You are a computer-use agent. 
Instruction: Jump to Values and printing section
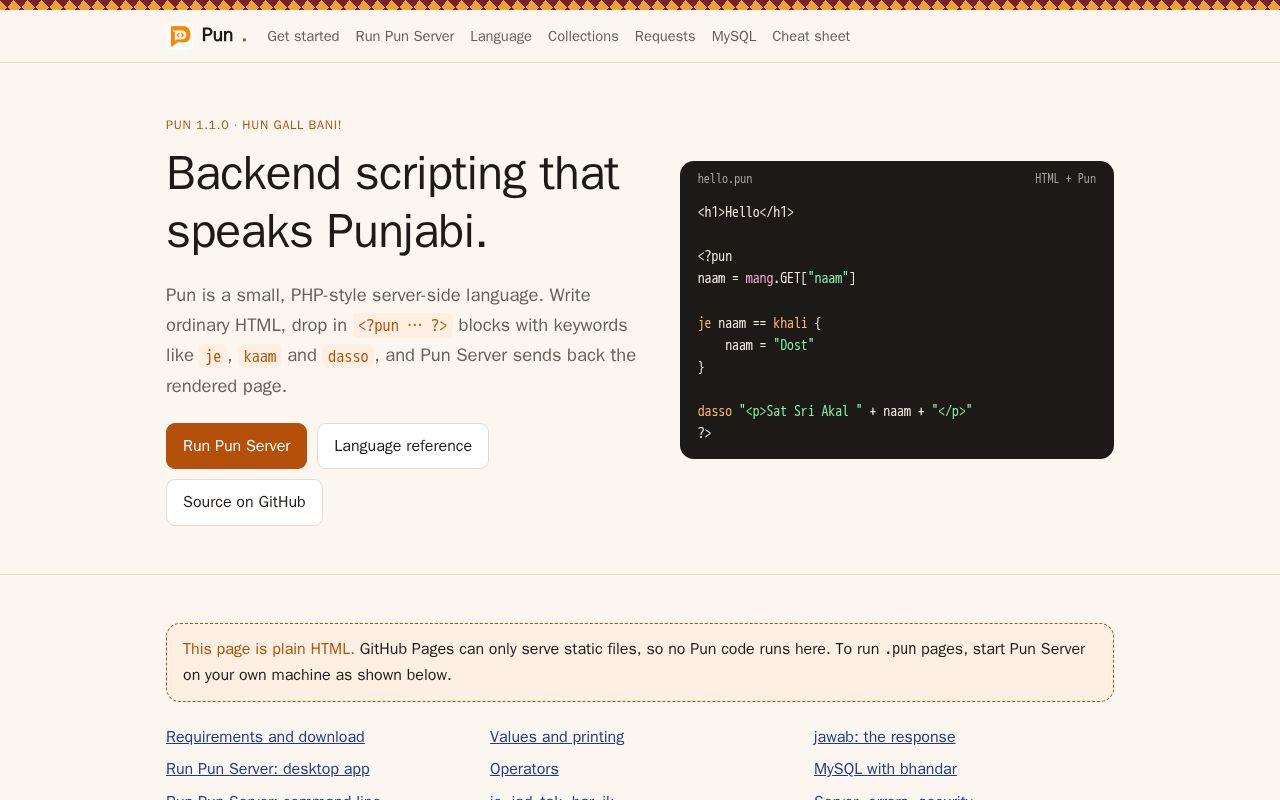[x=557, y=737]
